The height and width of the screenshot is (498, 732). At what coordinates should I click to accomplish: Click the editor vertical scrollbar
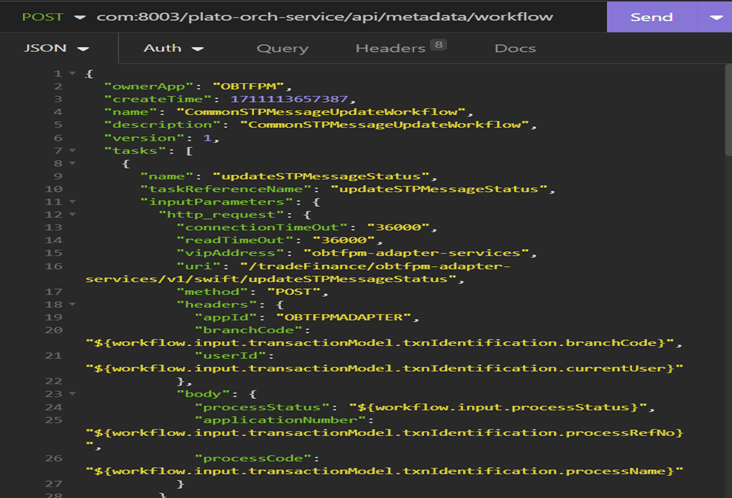point(728,110)
